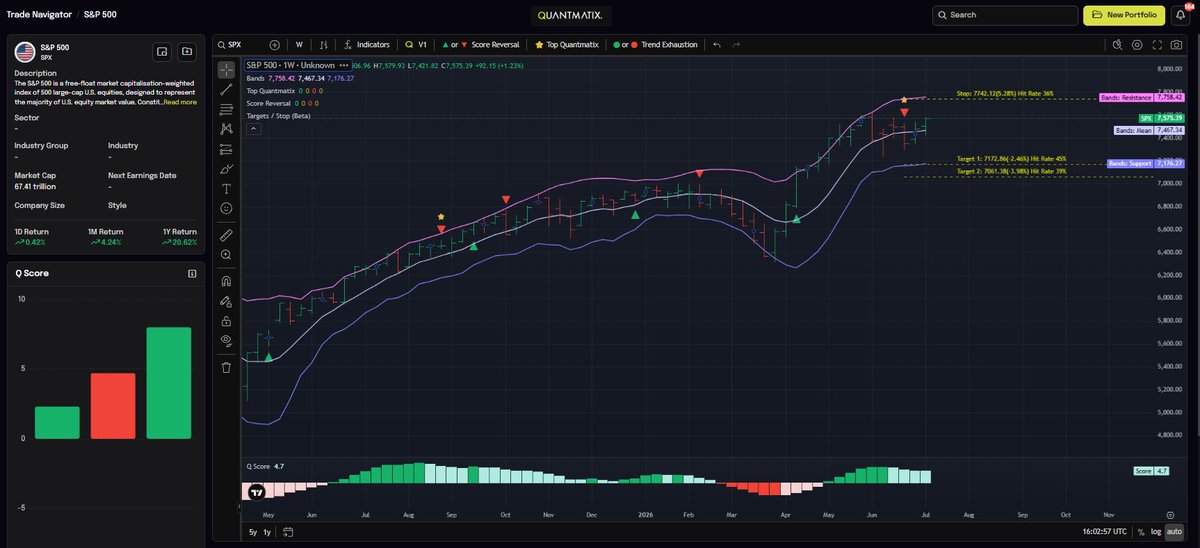Click the V1 Q toolbar item

pyautogui.click(x=416, y=45)
